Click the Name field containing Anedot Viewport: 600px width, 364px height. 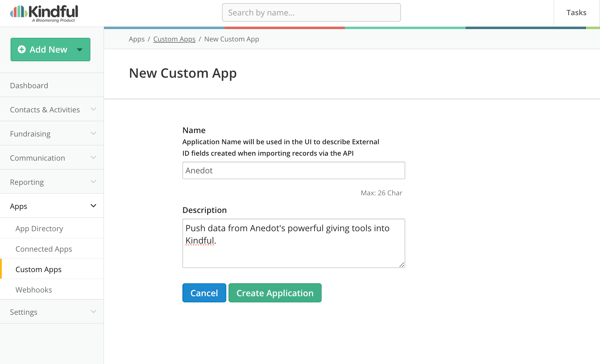pyautogui.click(x=293, y=170)
